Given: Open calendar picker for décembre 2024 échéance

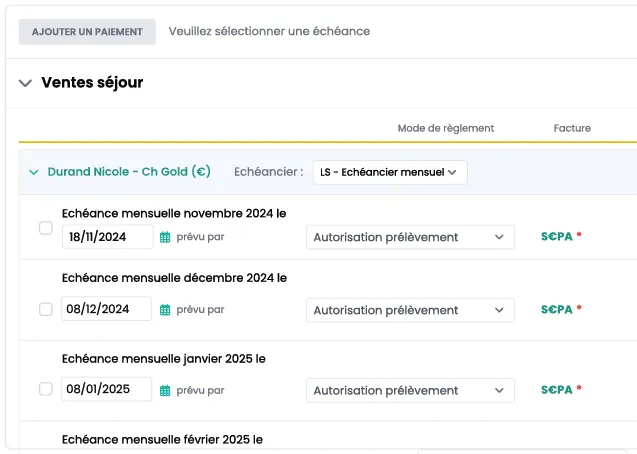Looking at the screenshot, I should [x=165, y=310].
